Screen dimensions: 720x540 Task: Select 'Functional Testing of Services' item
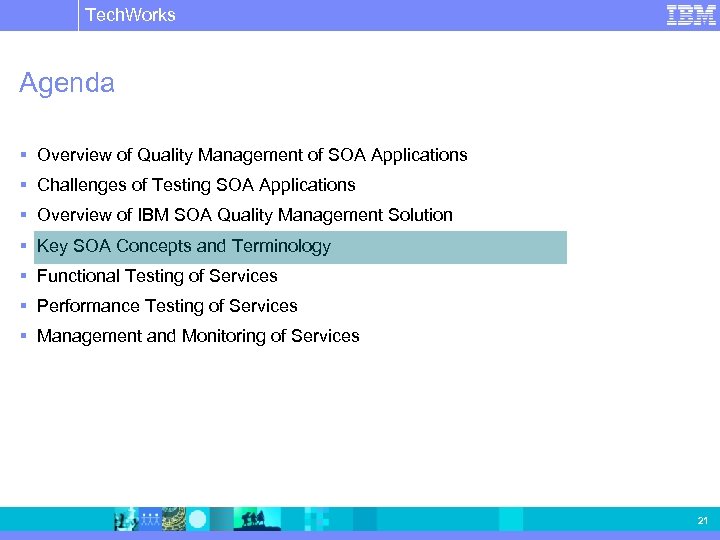point(157,276)
